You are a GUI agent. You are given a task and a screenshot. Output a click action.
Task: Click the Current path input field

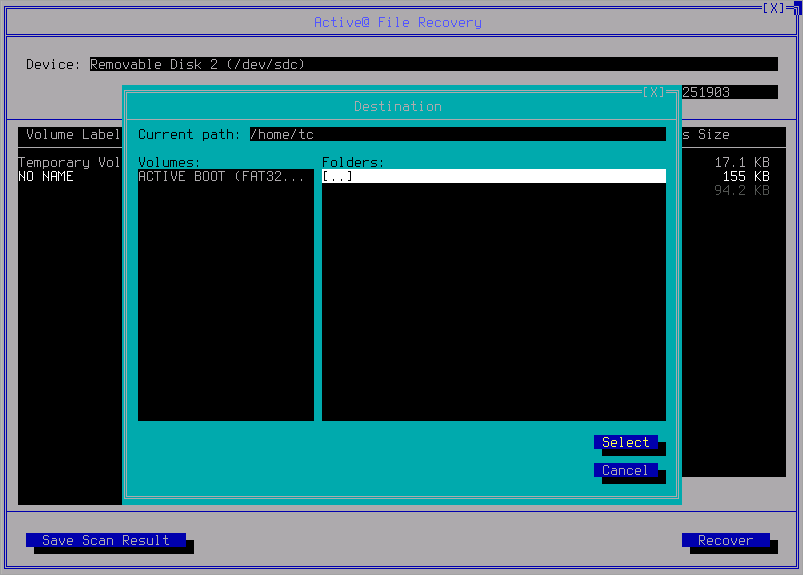pyautogui.click(x=458, y=134)
